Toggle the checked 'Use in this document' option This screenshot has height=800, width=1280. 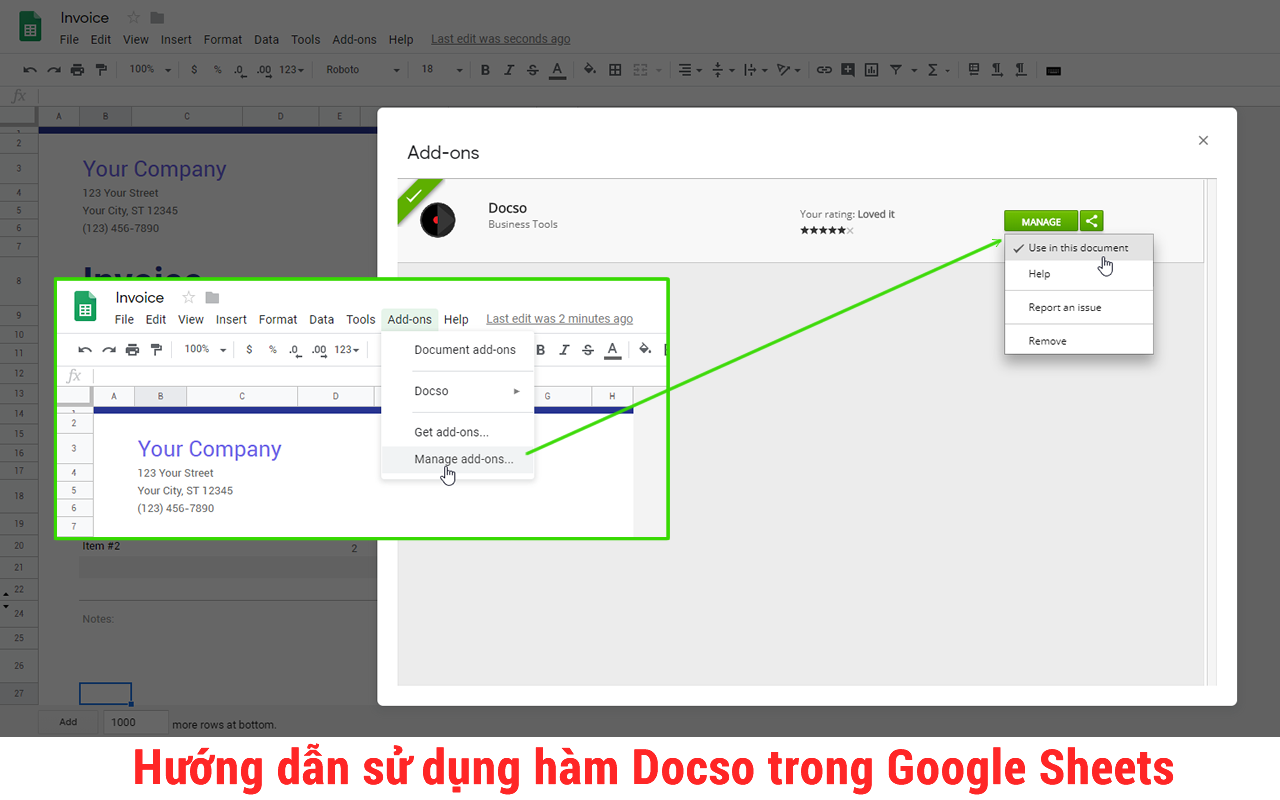[x=1079, y=248]
